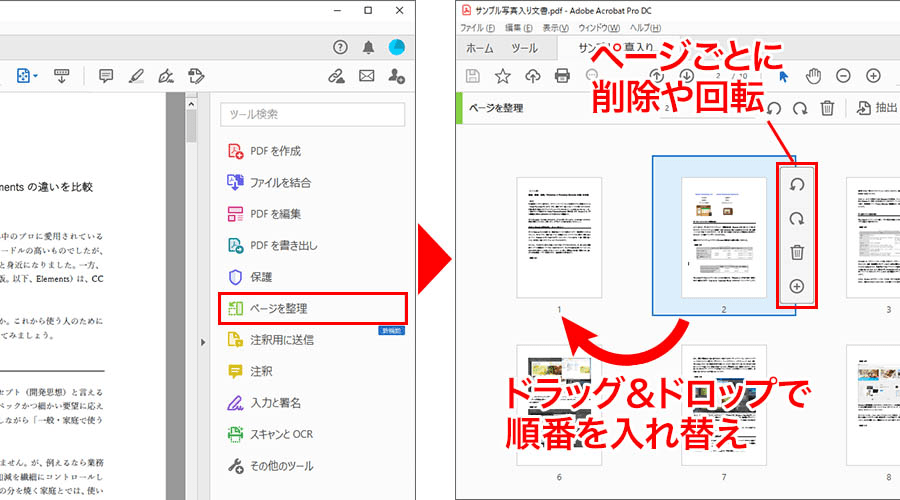Image resolution: width=900 pixels, height=500 pixels.
Task: Click the insert plus icon on page 2
Action: click(x=797, y=286)
